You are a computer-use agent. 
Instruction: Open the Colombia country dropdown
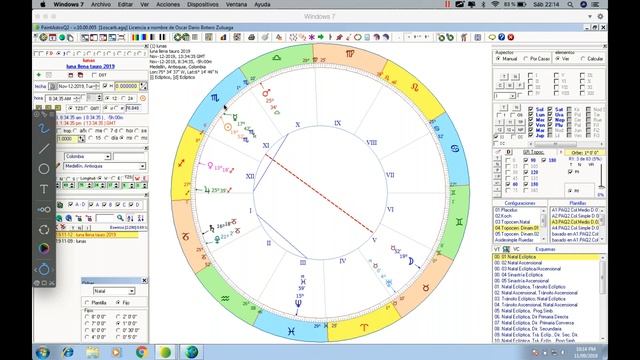107,156
